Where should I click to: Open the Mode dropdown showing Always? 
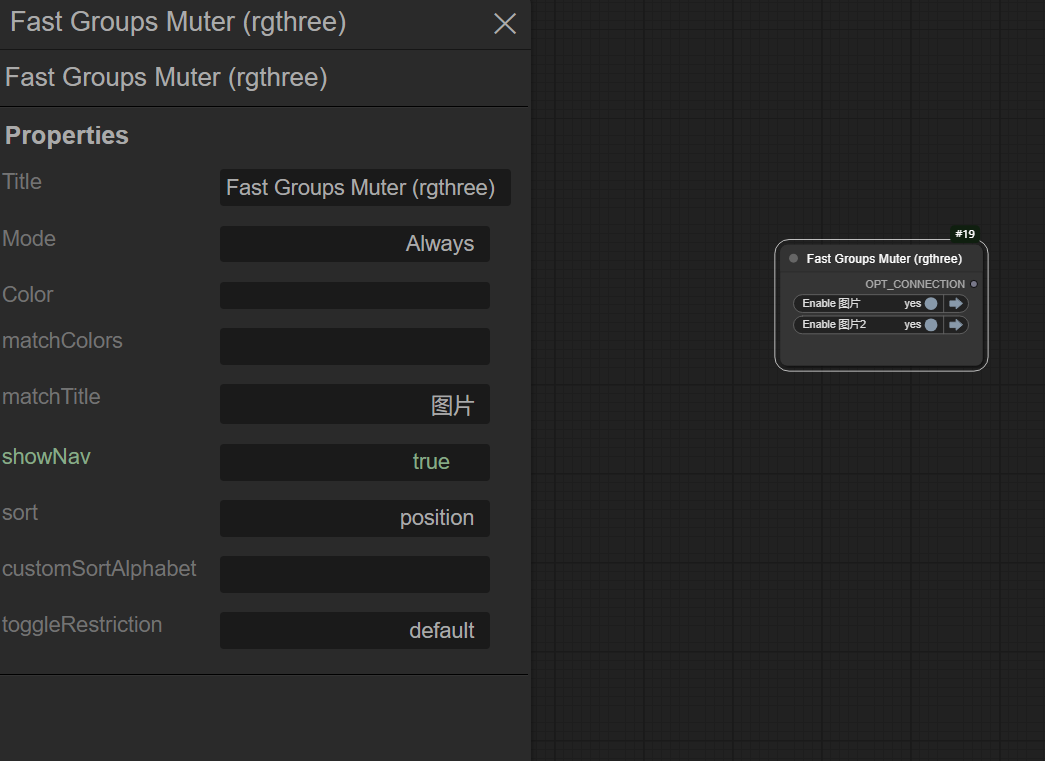click(354, 244)
